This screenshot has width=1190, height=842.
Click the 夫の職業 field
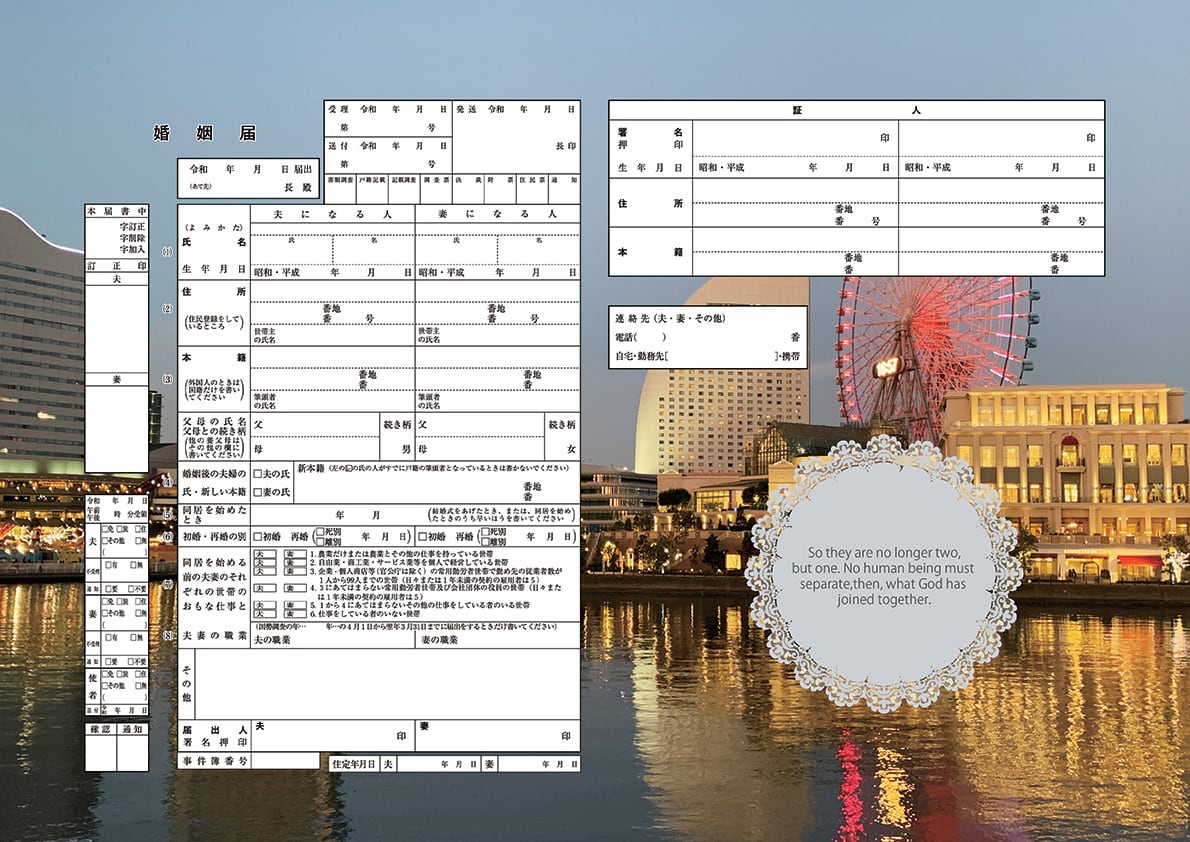pyautogui.click(x=332, y=640)
